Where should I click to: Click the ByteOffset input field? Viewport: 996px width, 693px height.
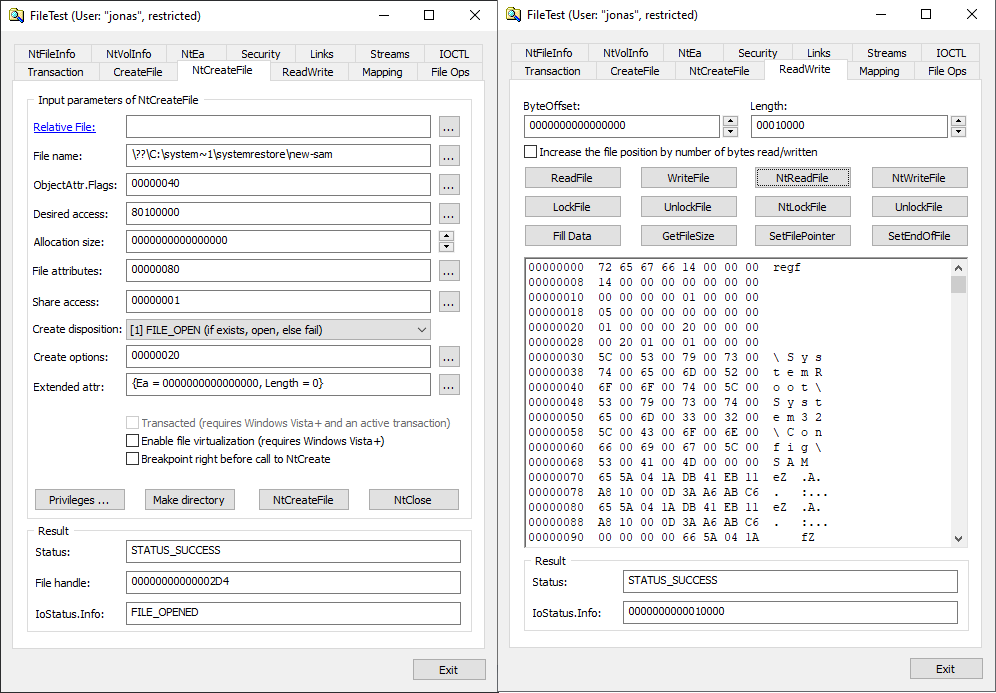(x=622, y=126)
